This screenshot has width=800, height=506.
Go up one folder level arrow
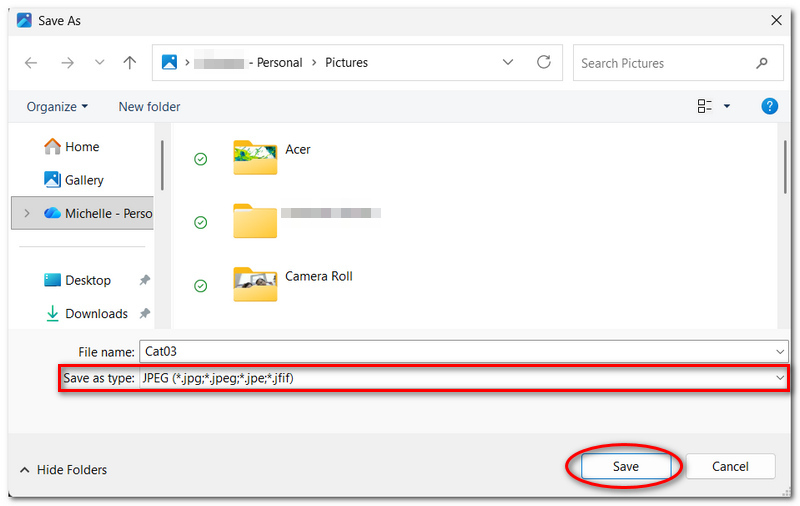pyautogui.click(x=130, y=63)
